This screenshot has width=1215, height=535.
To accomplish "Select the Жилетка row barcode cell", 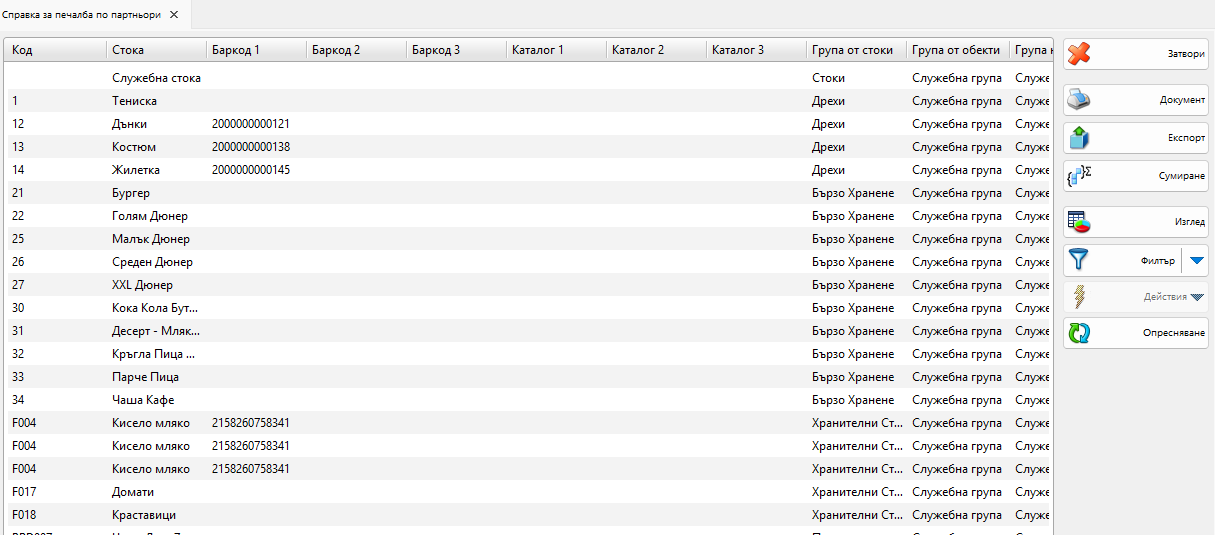I will (251, 170).
